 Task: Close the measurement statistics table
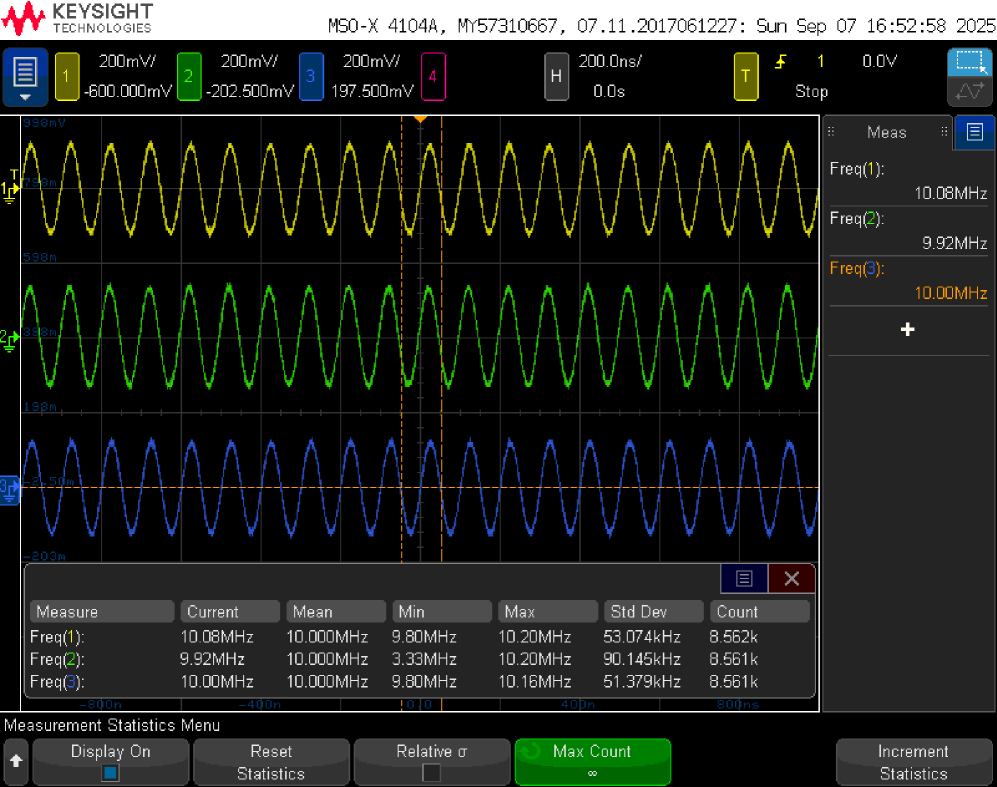(x=792, y=578)
